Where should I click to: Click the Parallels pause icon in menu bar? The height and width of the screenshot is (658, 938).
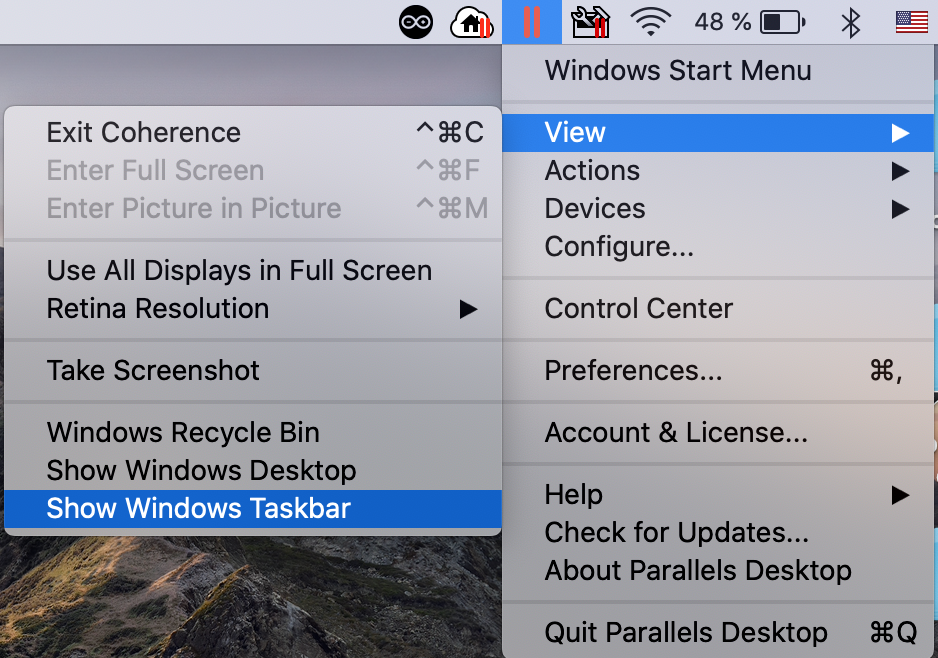pyautogui.click(x=532, y=22)
